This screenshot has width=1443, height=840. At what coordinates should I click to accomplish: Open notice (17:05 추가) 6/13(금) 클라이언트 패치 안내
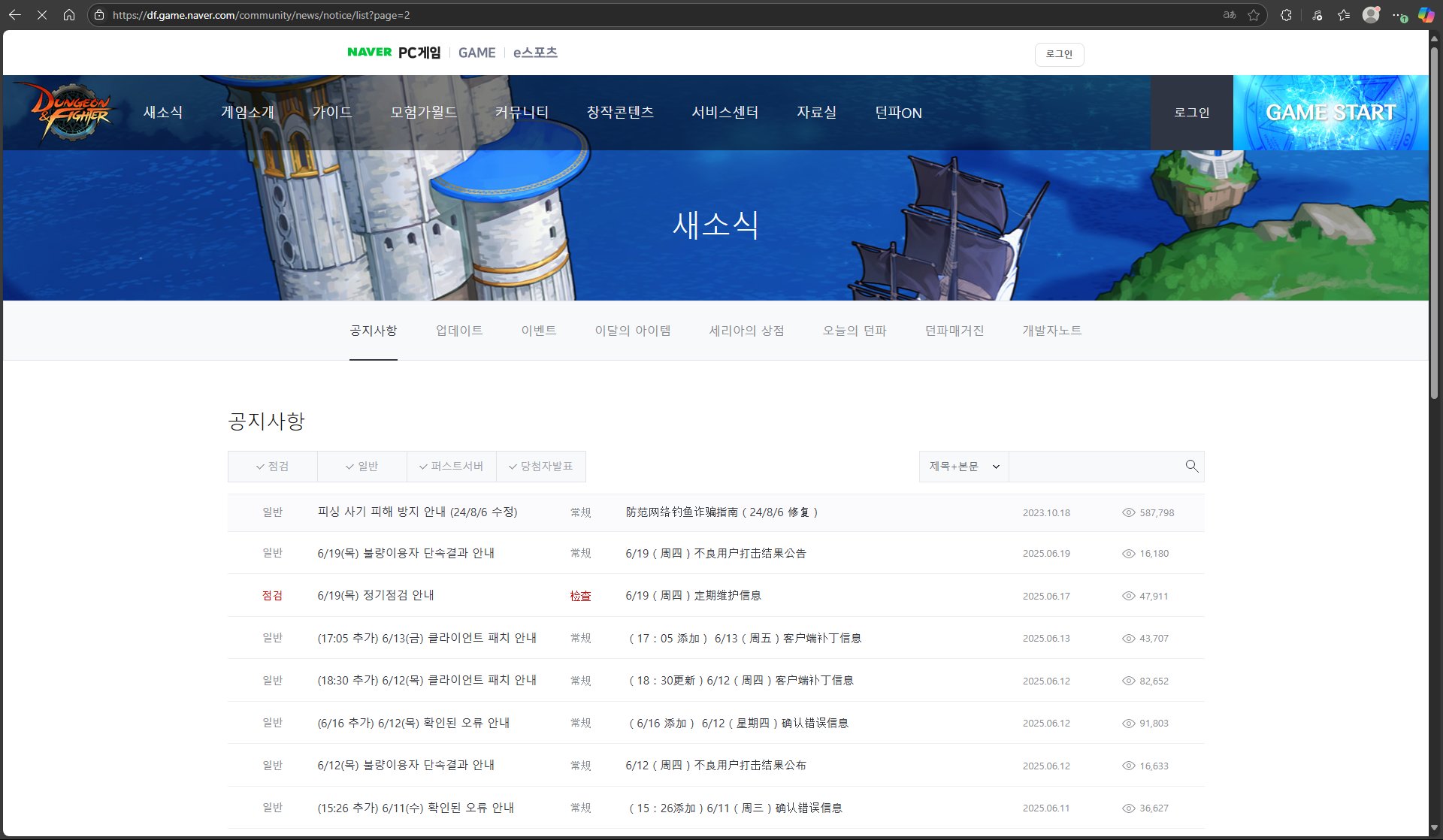click(x=427, y=638)
